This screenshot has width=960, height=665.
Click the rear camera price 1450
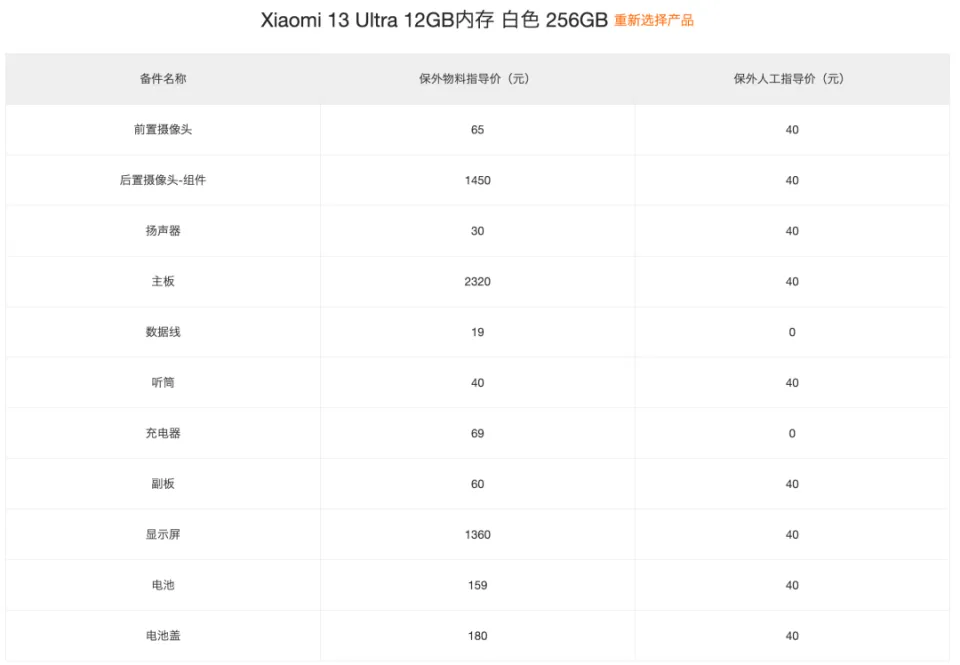(x=477, y=181)
